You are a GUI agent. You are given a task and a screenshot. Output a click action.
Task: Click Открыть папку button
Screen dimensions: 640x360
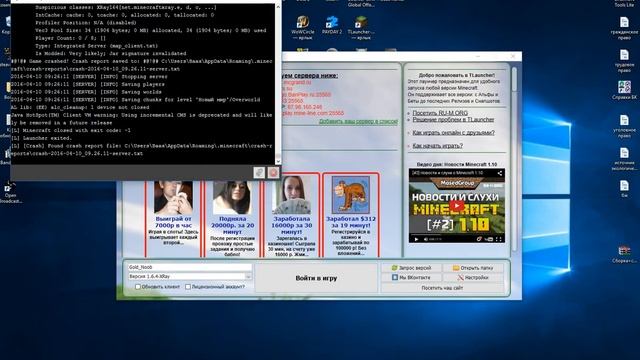coord(473,268)
